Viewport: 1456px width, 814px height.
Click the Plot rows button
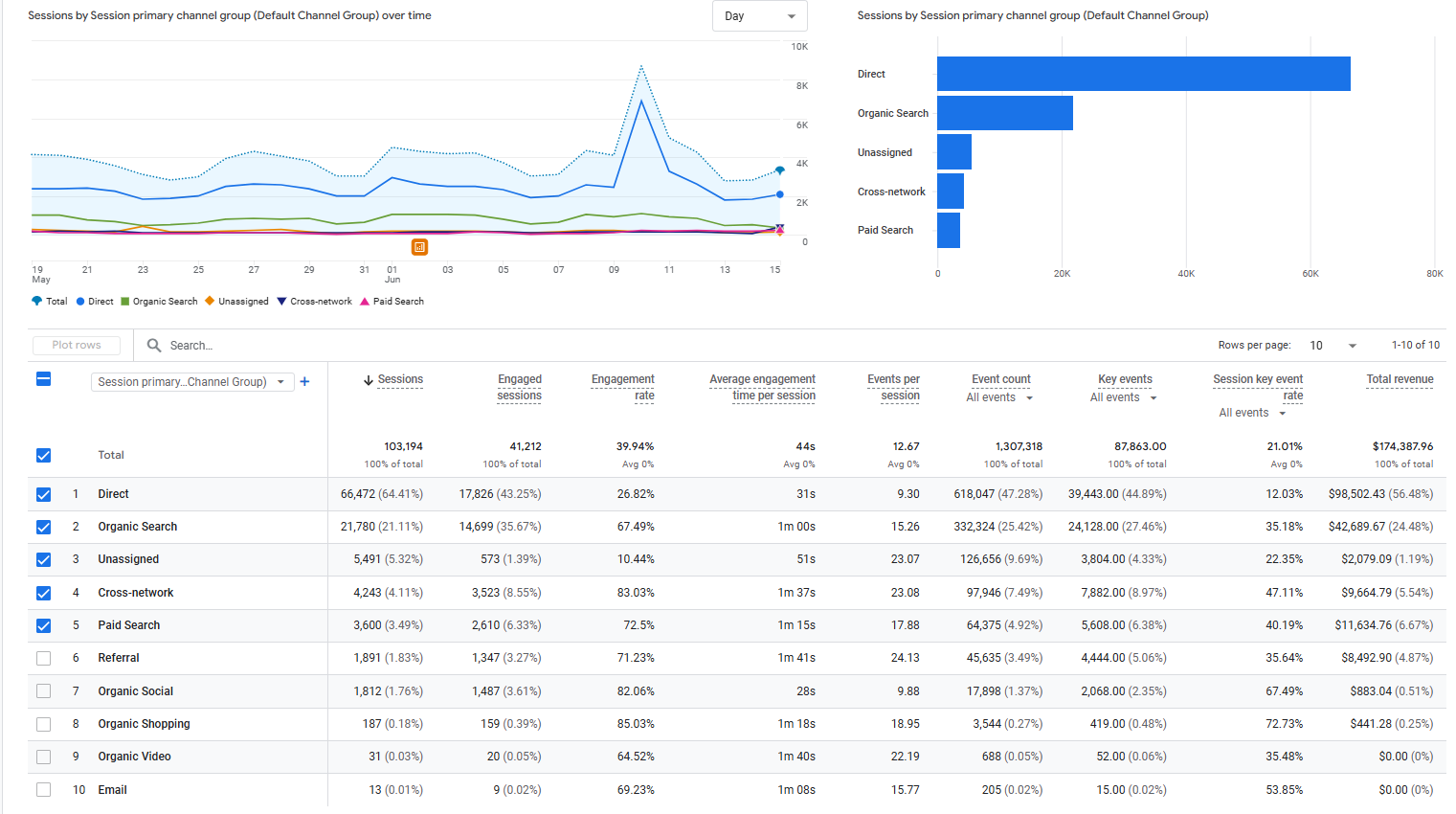(x=77, y=346)
